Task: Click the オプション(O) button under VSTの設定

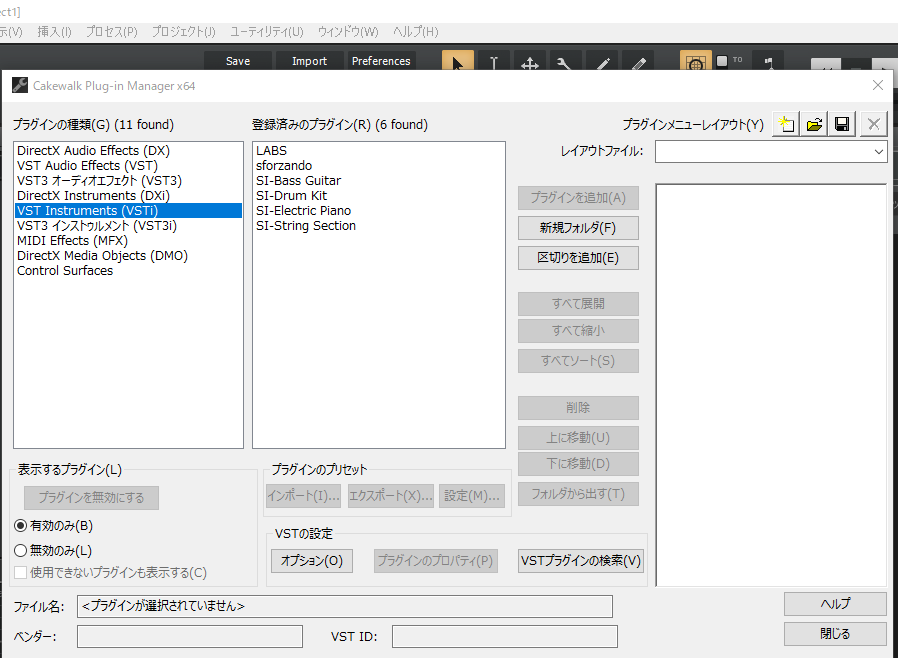Action: point(310,560)
